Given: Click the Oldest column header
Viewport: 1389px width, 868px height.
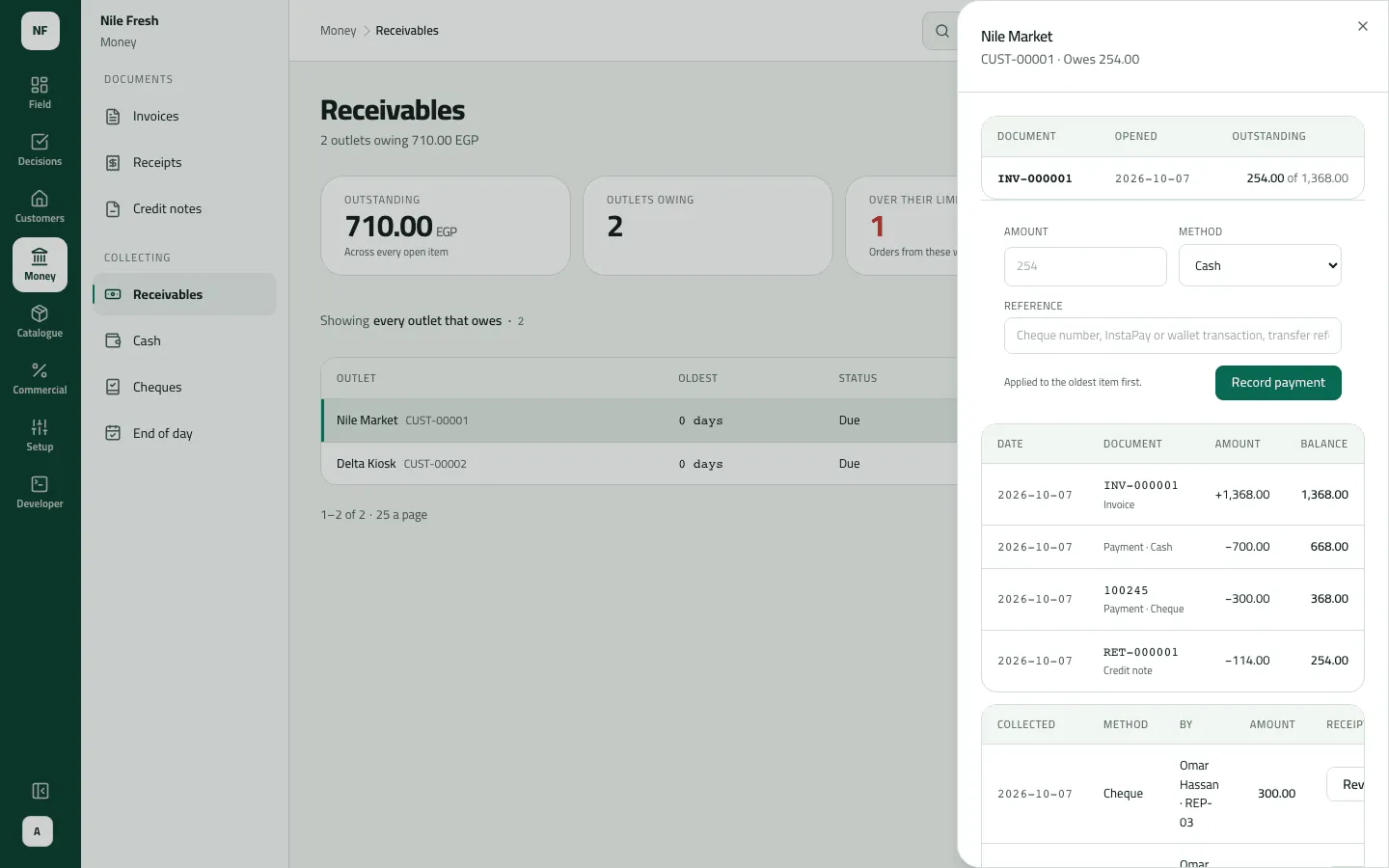Looking at the screenshot, I should [x=698, y=378].
